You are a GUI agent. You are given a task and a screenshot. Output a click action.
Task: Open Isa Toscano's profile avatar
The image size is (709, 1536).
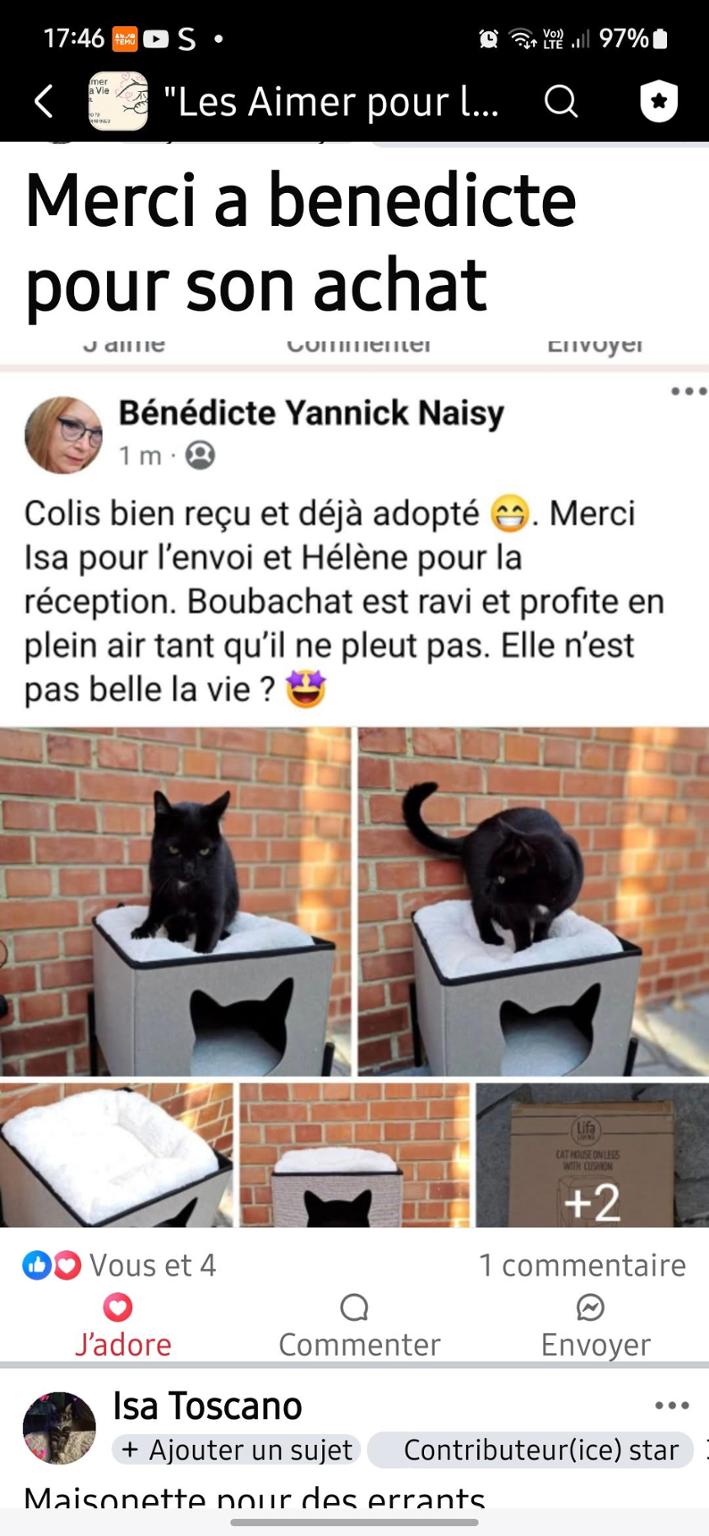pos(60,1428)
